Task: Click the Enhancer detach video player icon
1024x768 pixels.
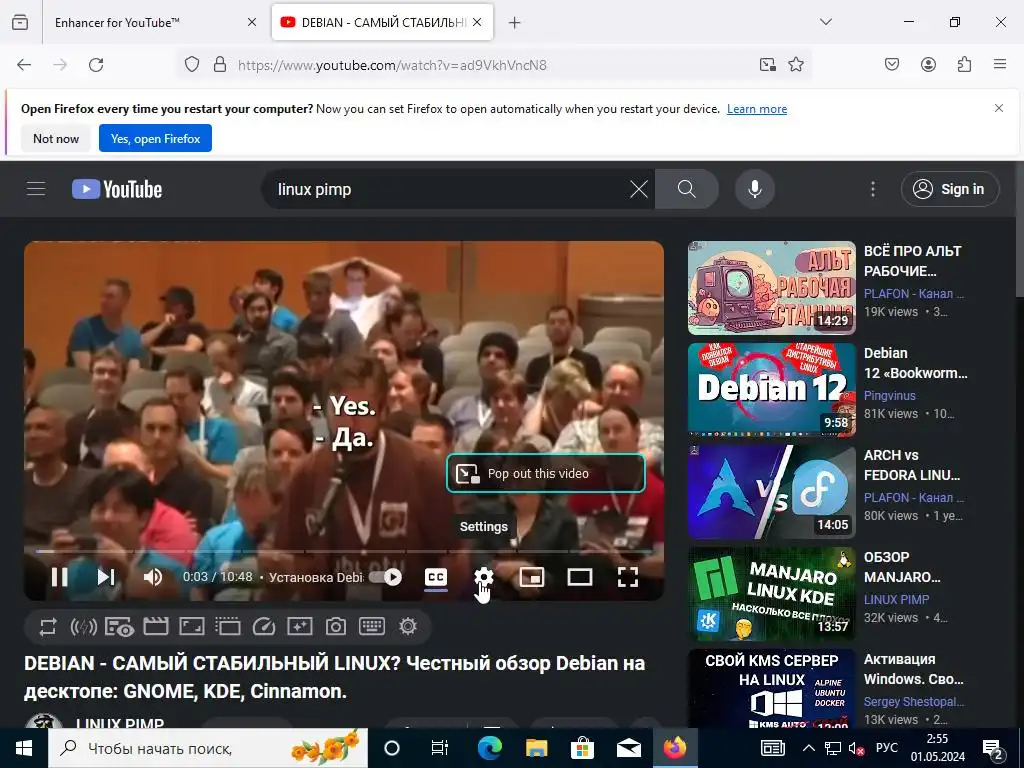Action: (x=227, y=627)
